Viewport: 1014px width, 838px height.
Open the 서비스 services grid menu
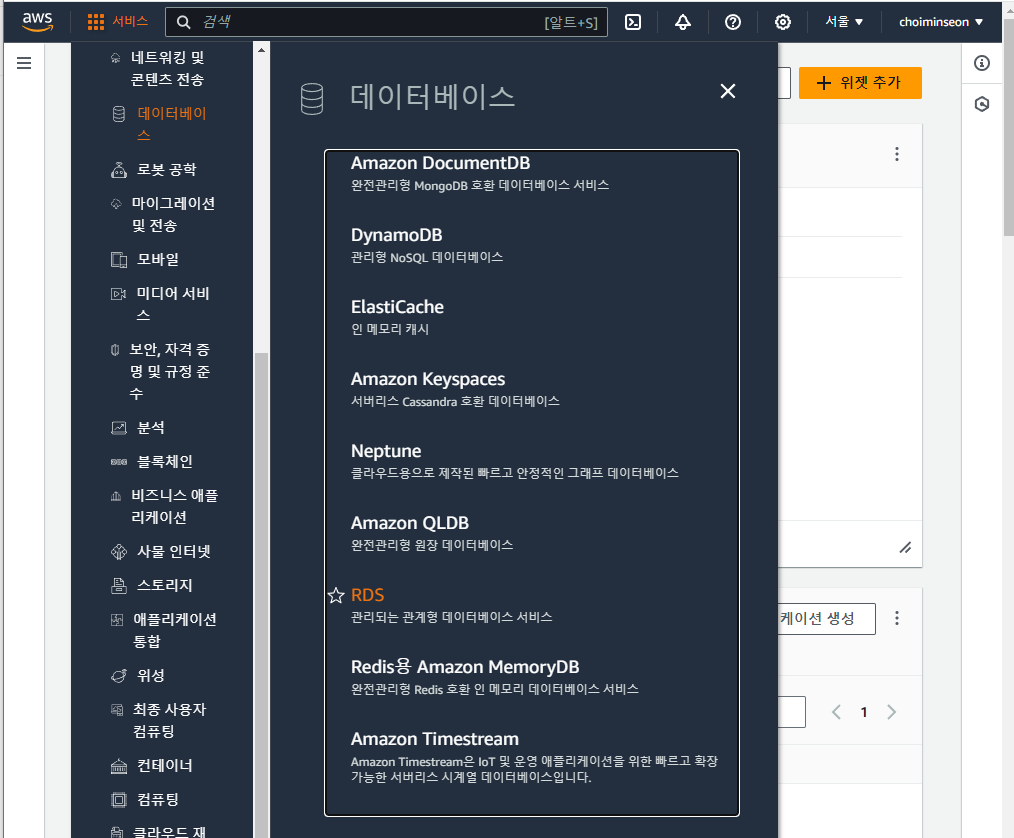pos(118,22)
